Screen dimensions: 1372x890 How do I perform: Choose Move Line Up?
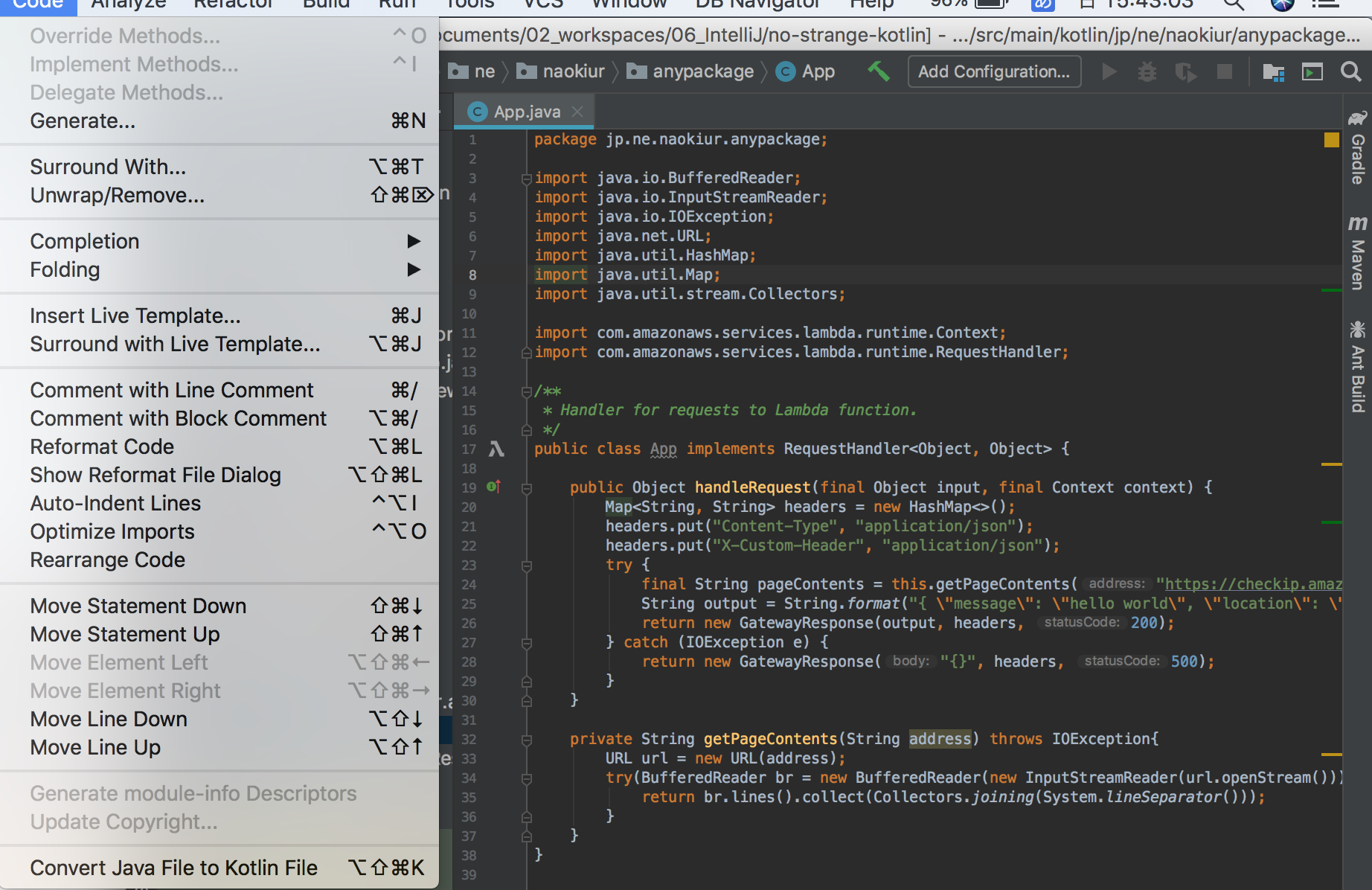coord(219,747)
